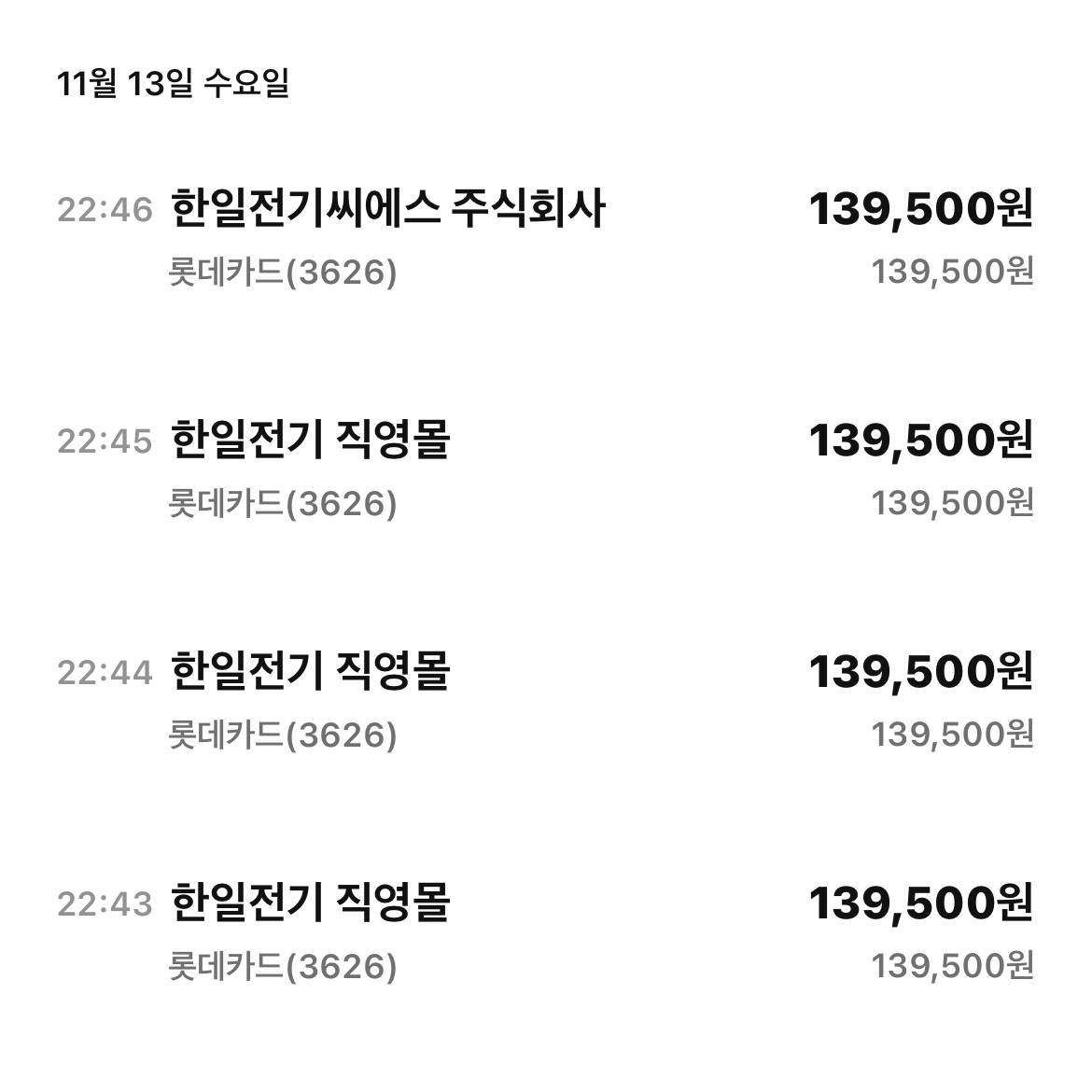Click the 22:43 timestamp
The image size is (1092, 1092).
tap(105, 903)
